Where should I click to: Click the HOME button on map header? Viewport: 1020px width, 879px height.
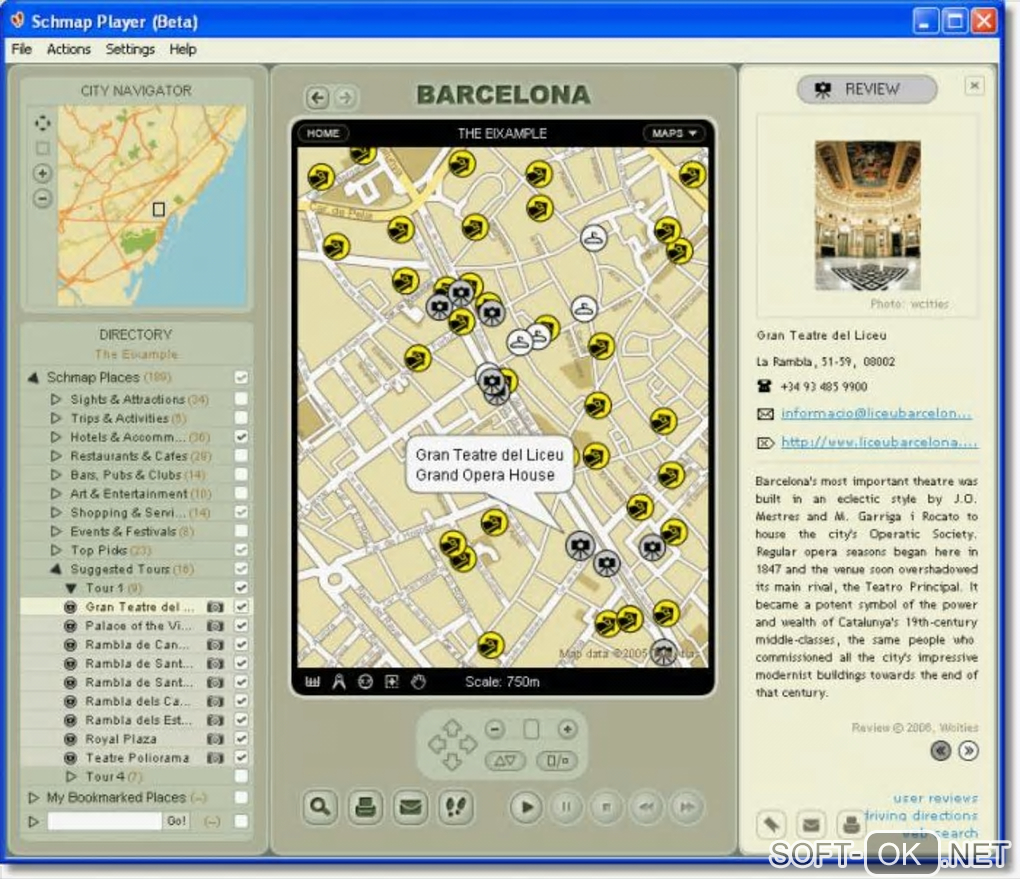coord(323,133)
